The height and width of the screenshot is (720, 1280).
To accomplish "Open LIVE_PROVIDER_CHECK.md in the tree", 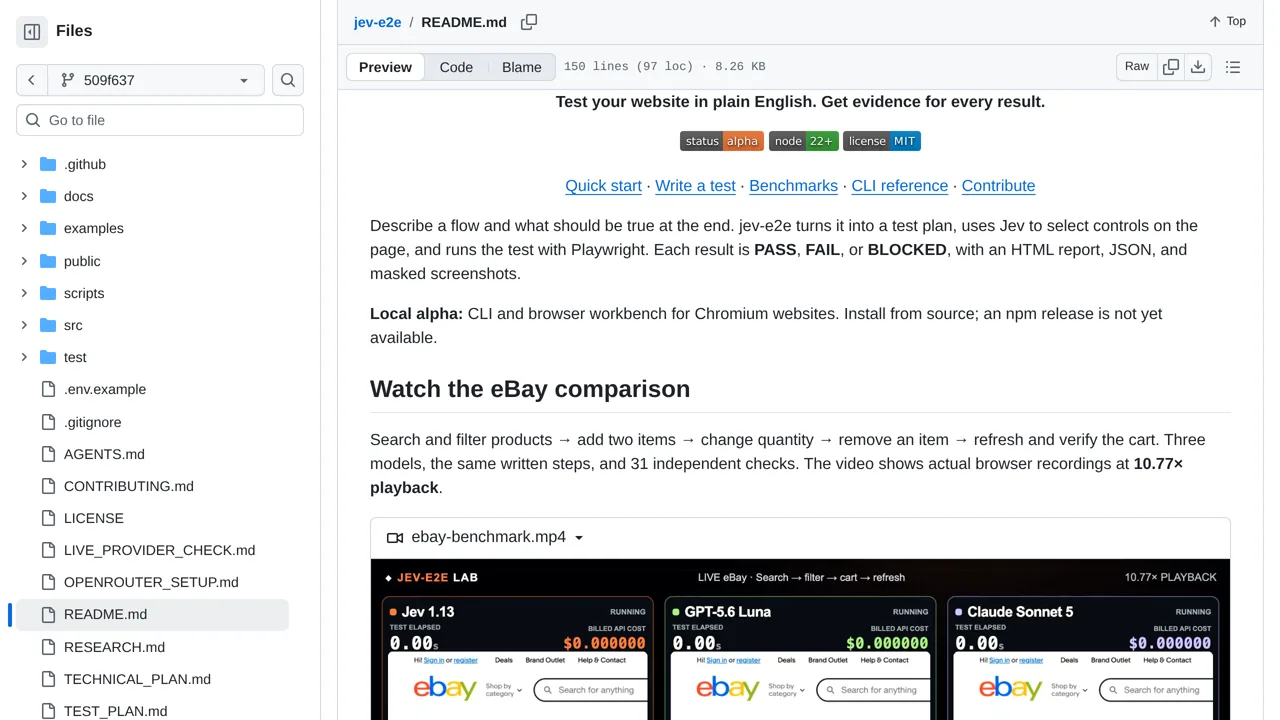I will pyautogui.click(x=159, y=550).
